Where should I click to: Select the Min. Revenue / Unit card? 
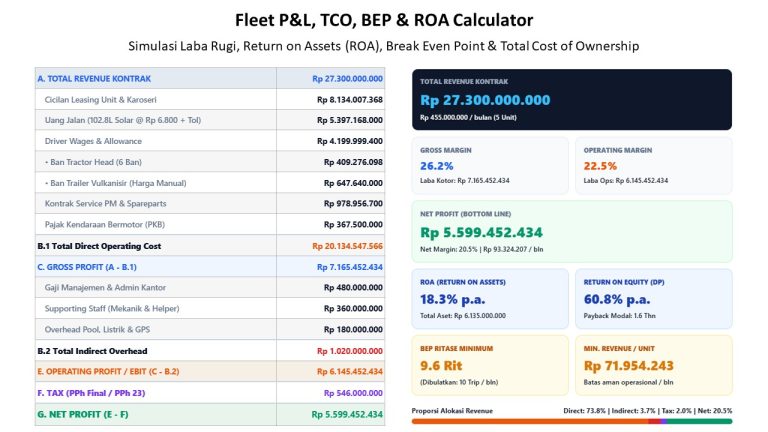pos(653,365)
